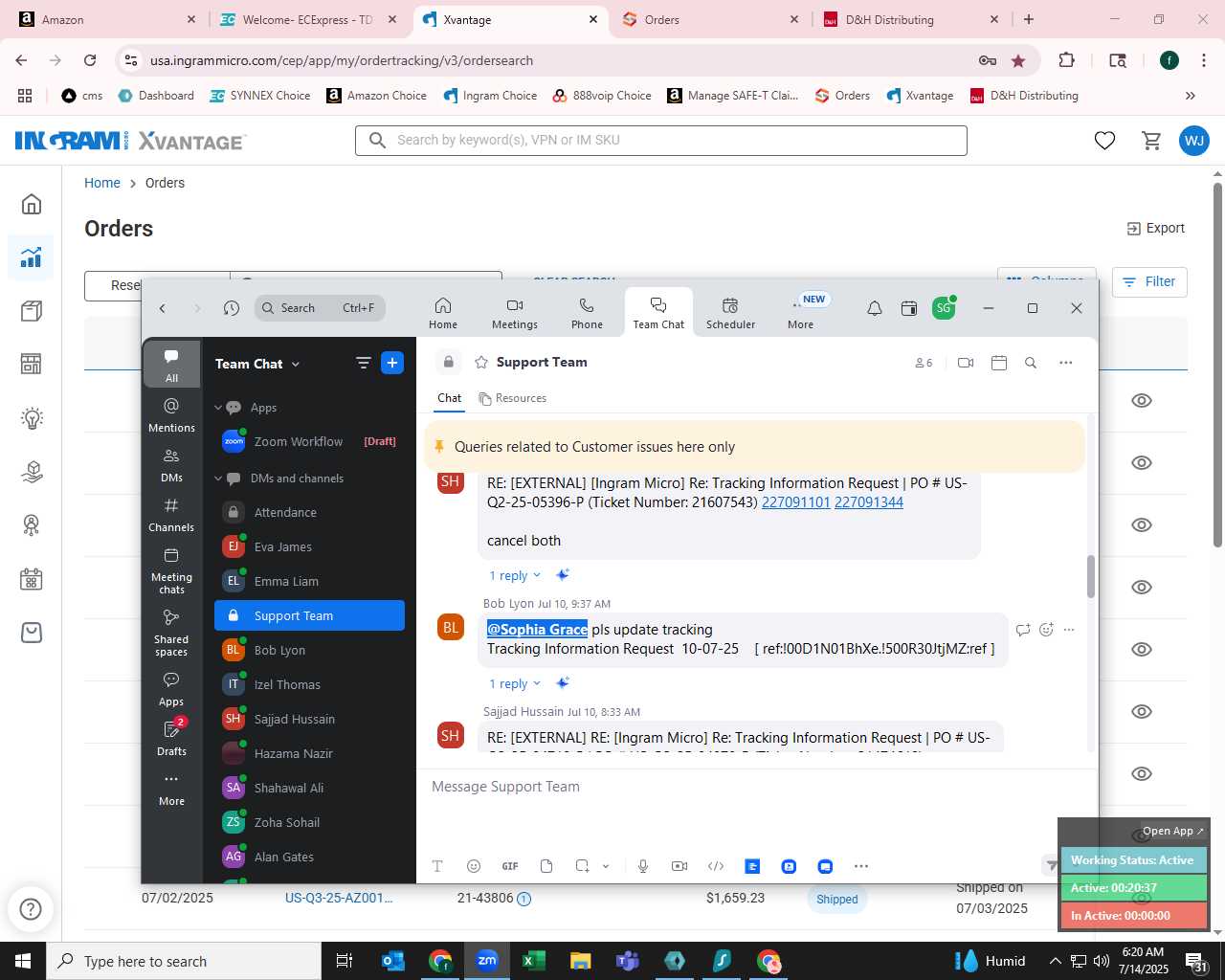Expand the Team Chat header dropdown

coord(296,365)
